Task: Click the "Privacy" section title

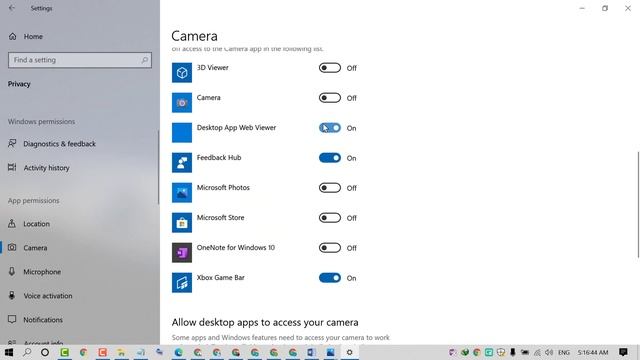Action: click(x=19, y=84)
